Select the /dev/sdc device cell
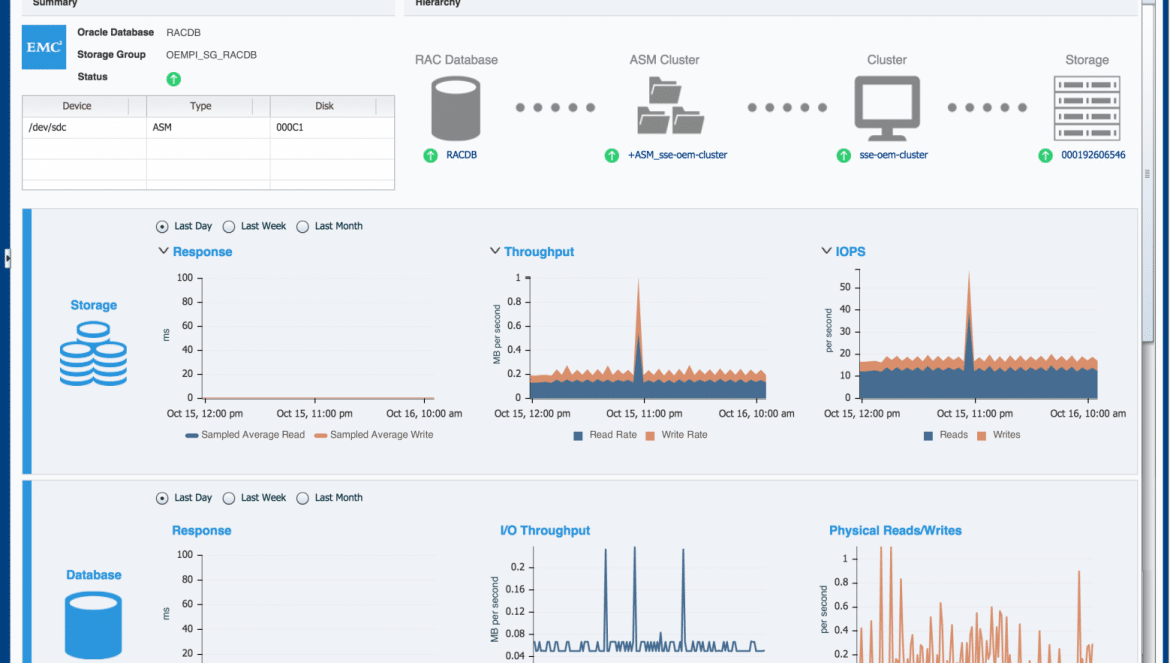 pos(84,128)
